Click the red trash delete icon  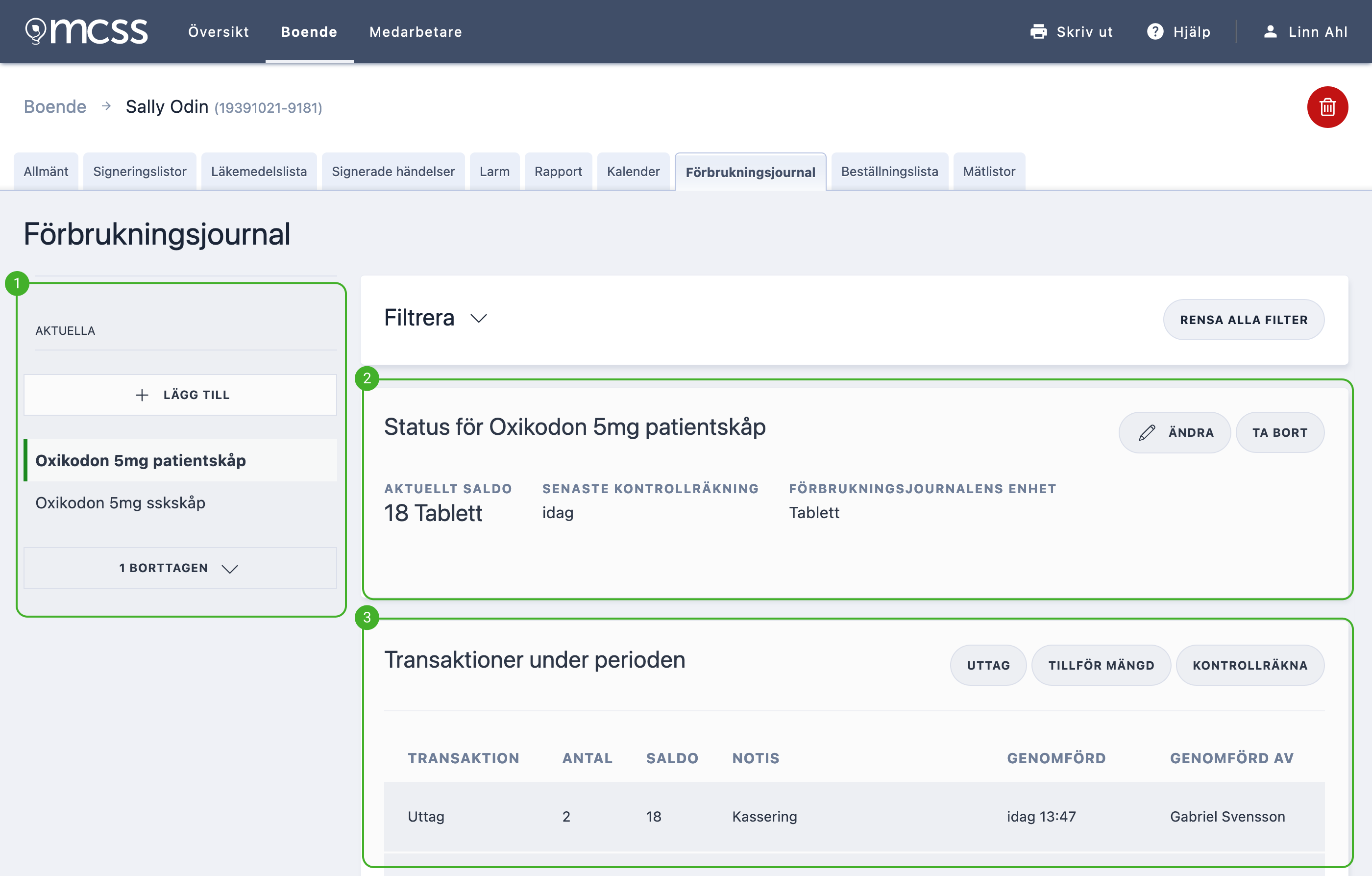1327,107
